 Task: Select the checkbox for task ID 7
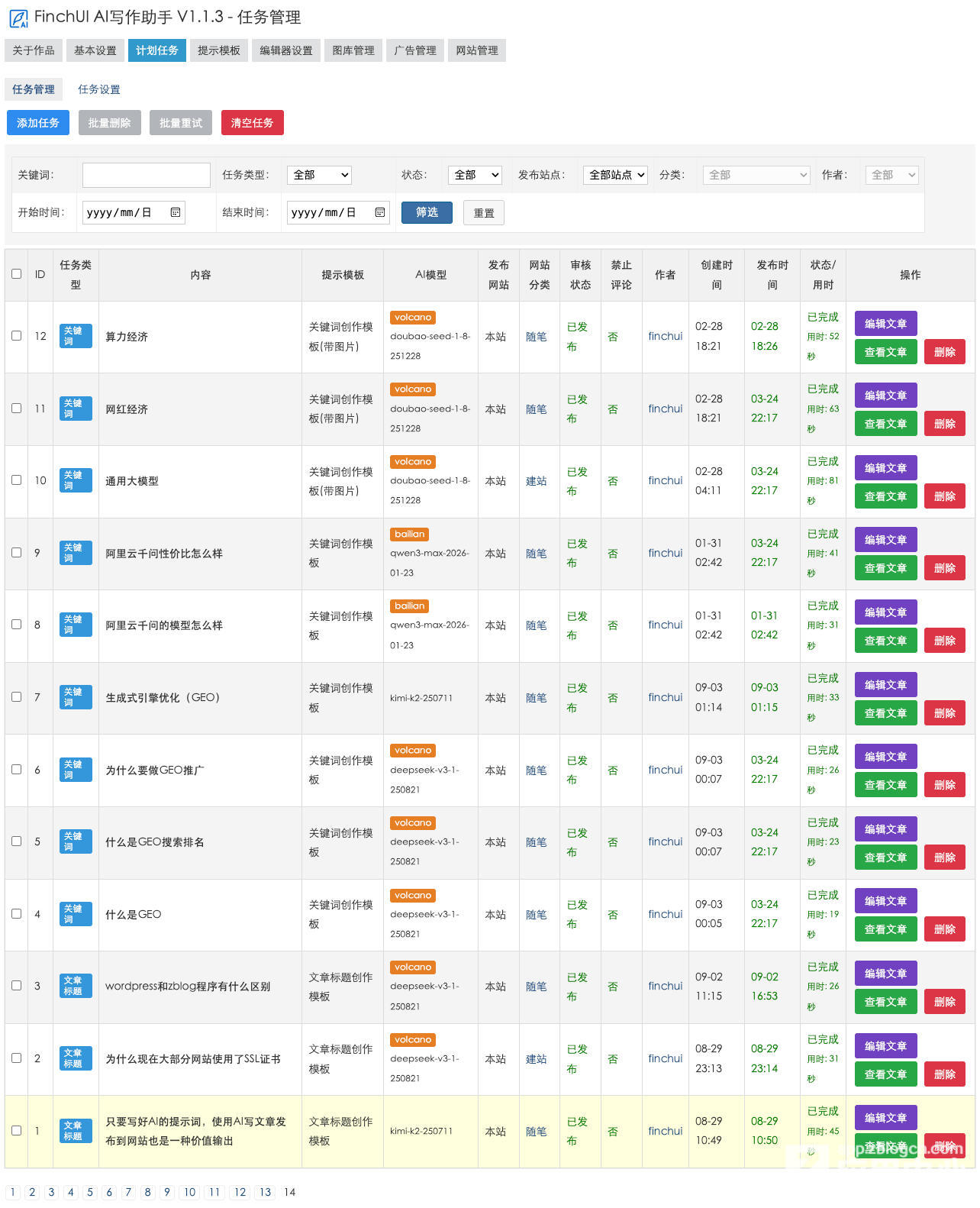(16, 696)
